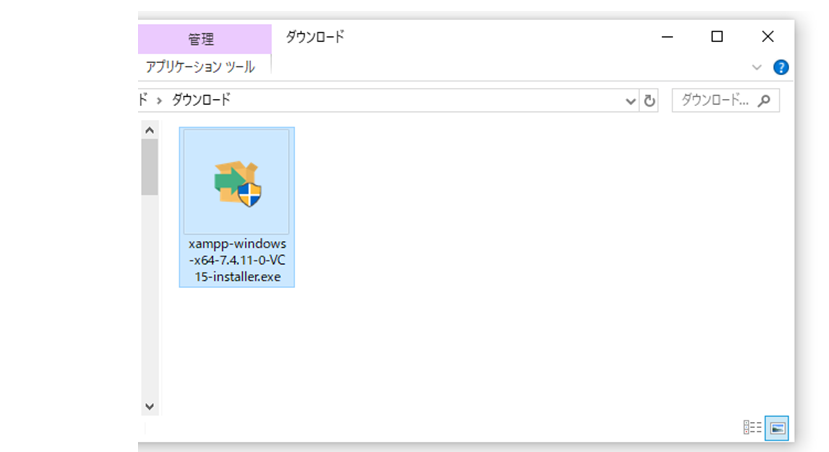Click the ダウンロード search box
Viewport: 829px width, 452px height.
coord(725,100)
